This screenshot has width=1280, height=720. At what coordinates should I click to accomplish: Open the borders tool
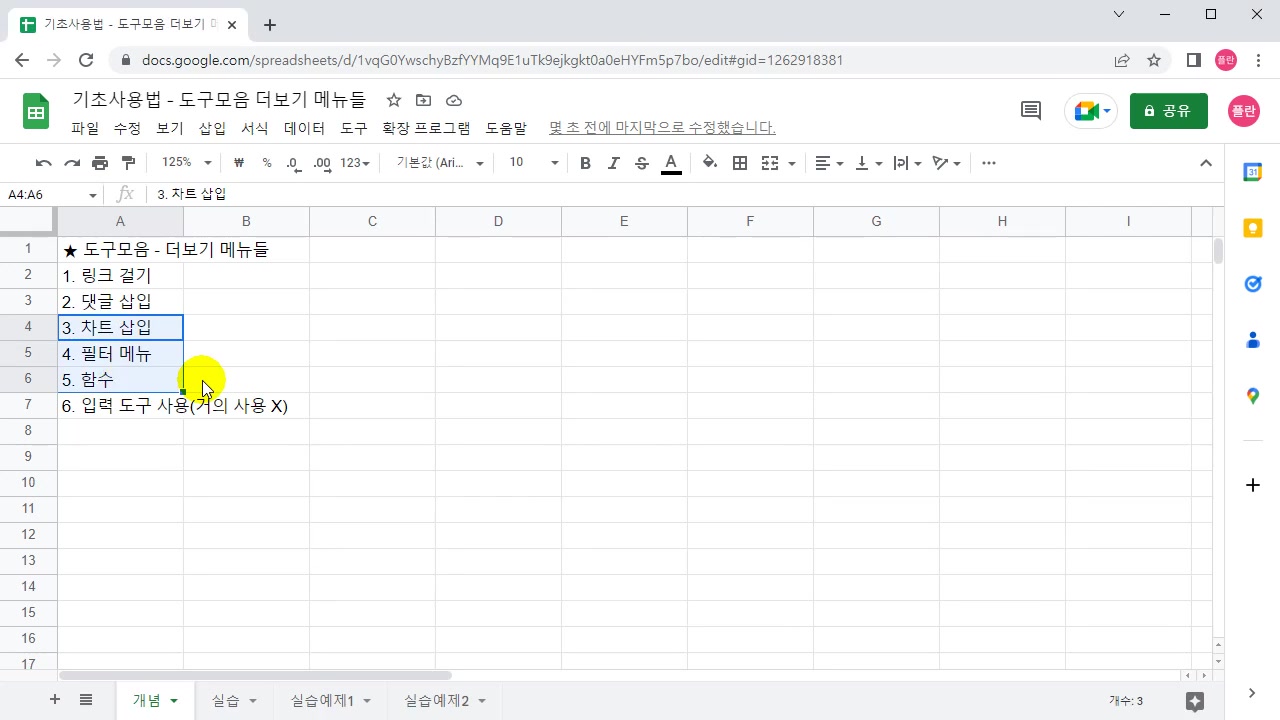[x=740, y=162]
